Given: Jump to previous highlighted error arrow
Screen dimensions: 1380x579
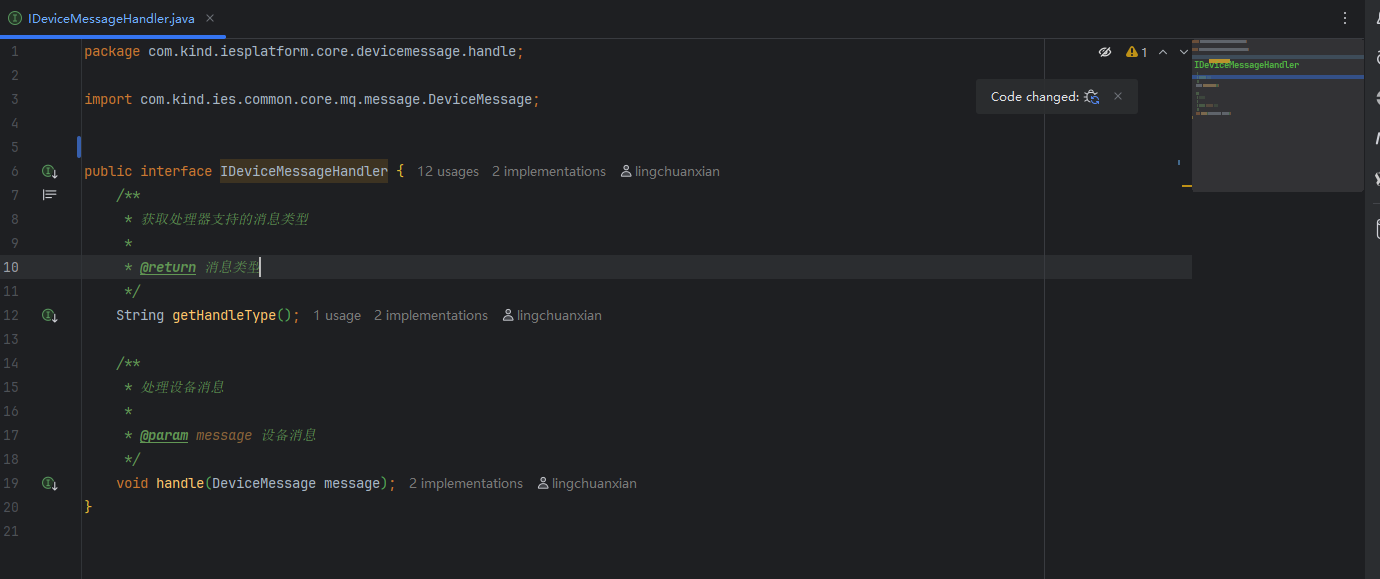Looking at the screenshot, I should tap(1162, 51).
